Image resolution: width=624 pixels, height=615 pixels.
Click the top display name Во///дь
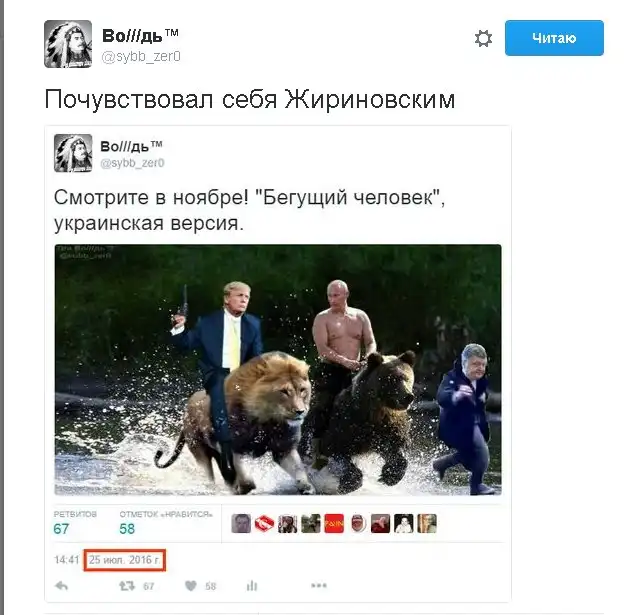pyautogui.click(x=140, y=36)
